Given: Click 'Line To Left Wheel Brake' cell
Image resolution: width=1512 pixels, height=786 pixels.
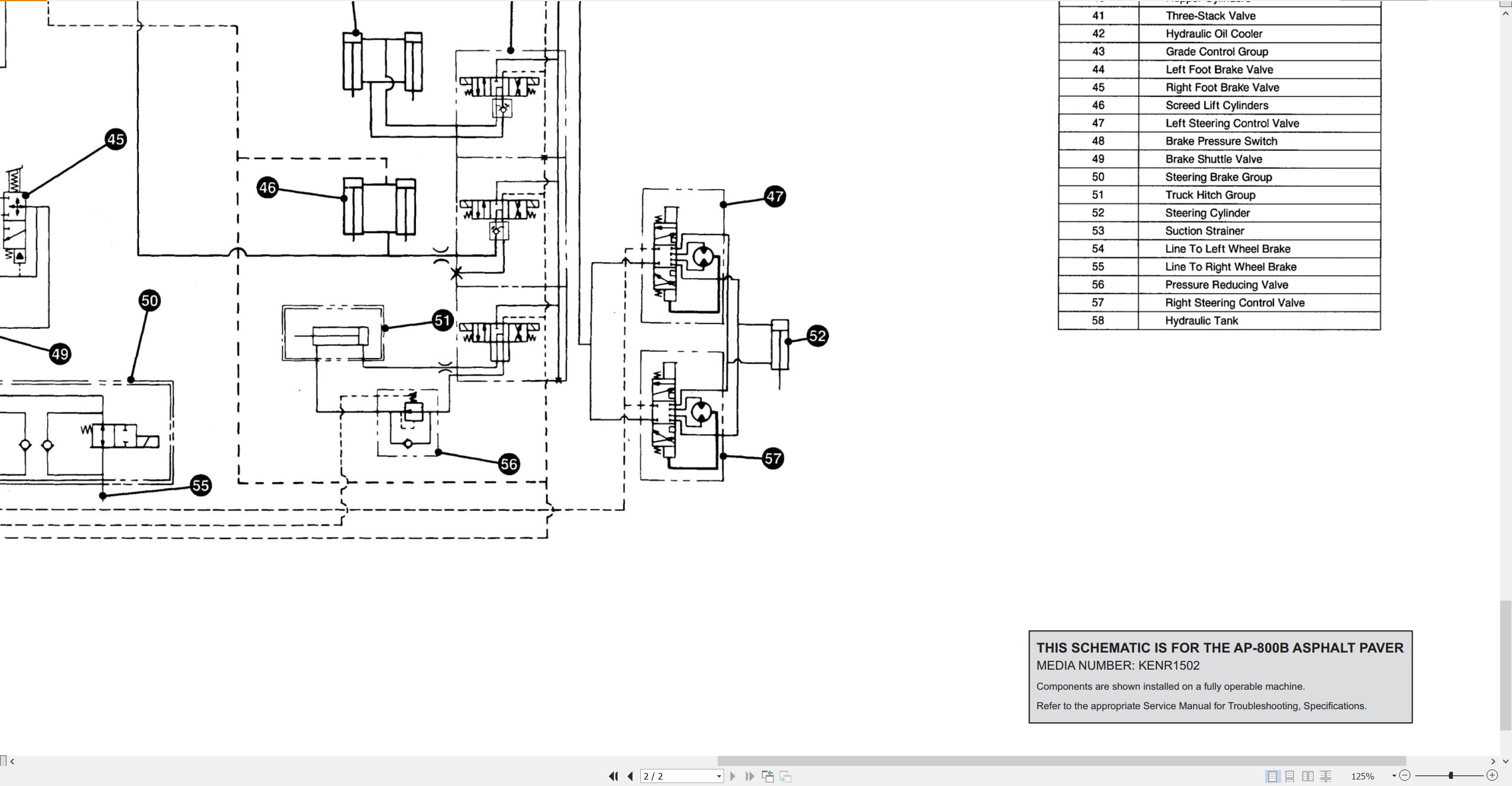Looking at the screenshot, I should (x=1260, y=249).
